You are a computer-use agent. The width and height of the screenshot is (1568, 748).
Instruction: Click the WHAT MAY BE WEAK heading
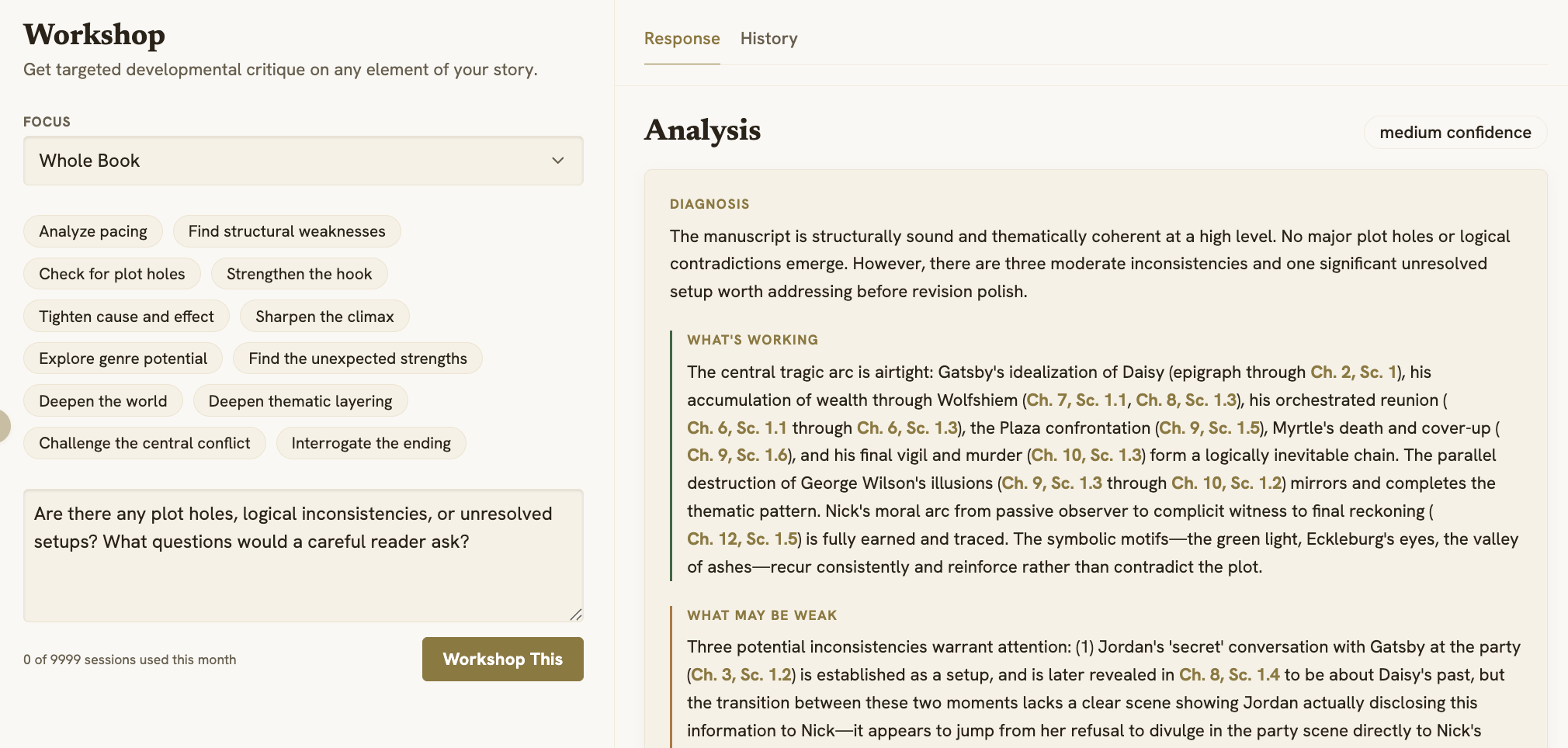tap(761, 615)
